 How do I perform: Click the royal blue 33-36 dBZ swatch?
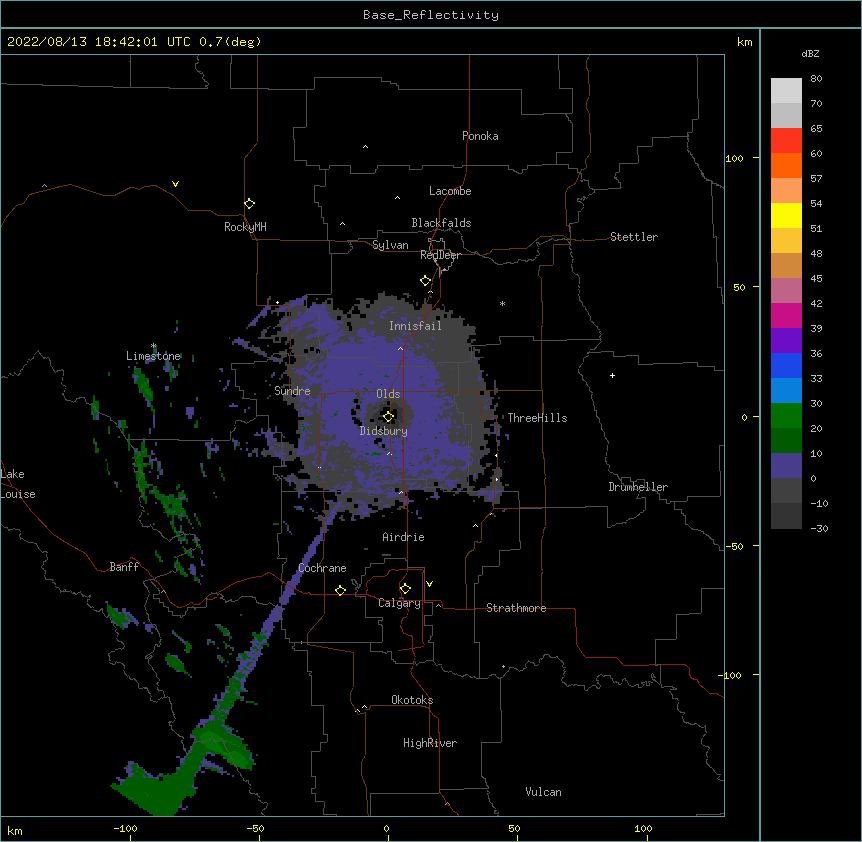tap(786, 365)
